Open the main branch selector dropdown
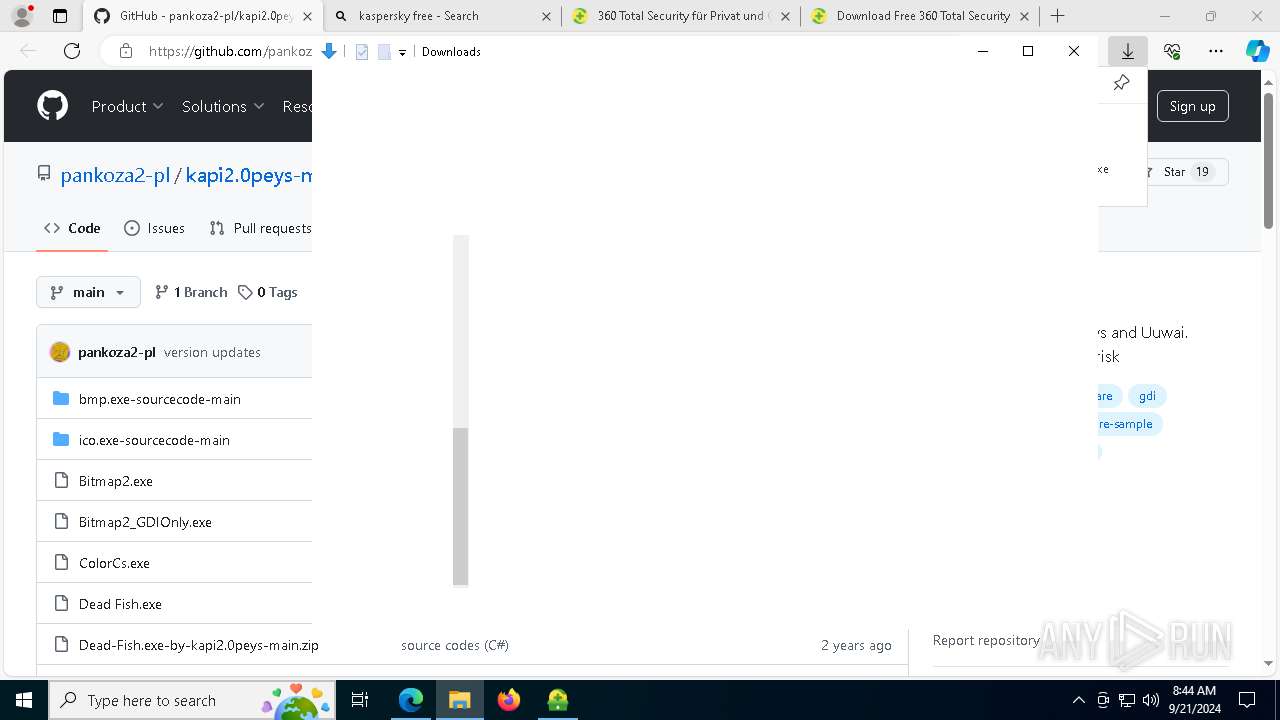This screenshot has width=1280, height=720. tap(88, 292)
